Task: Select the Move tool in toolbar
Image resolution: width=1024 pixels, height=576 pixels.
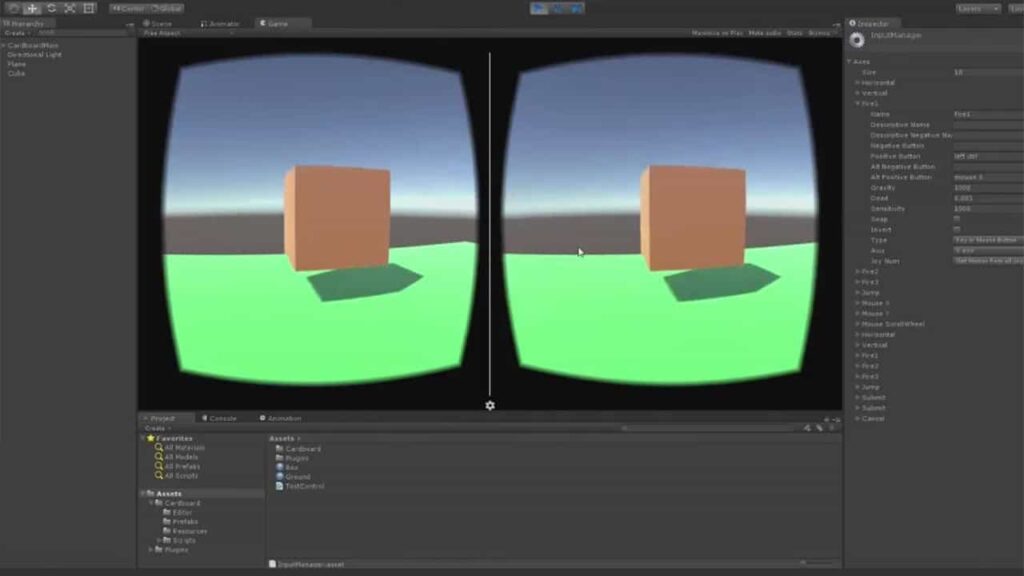Action: point(32,8)
